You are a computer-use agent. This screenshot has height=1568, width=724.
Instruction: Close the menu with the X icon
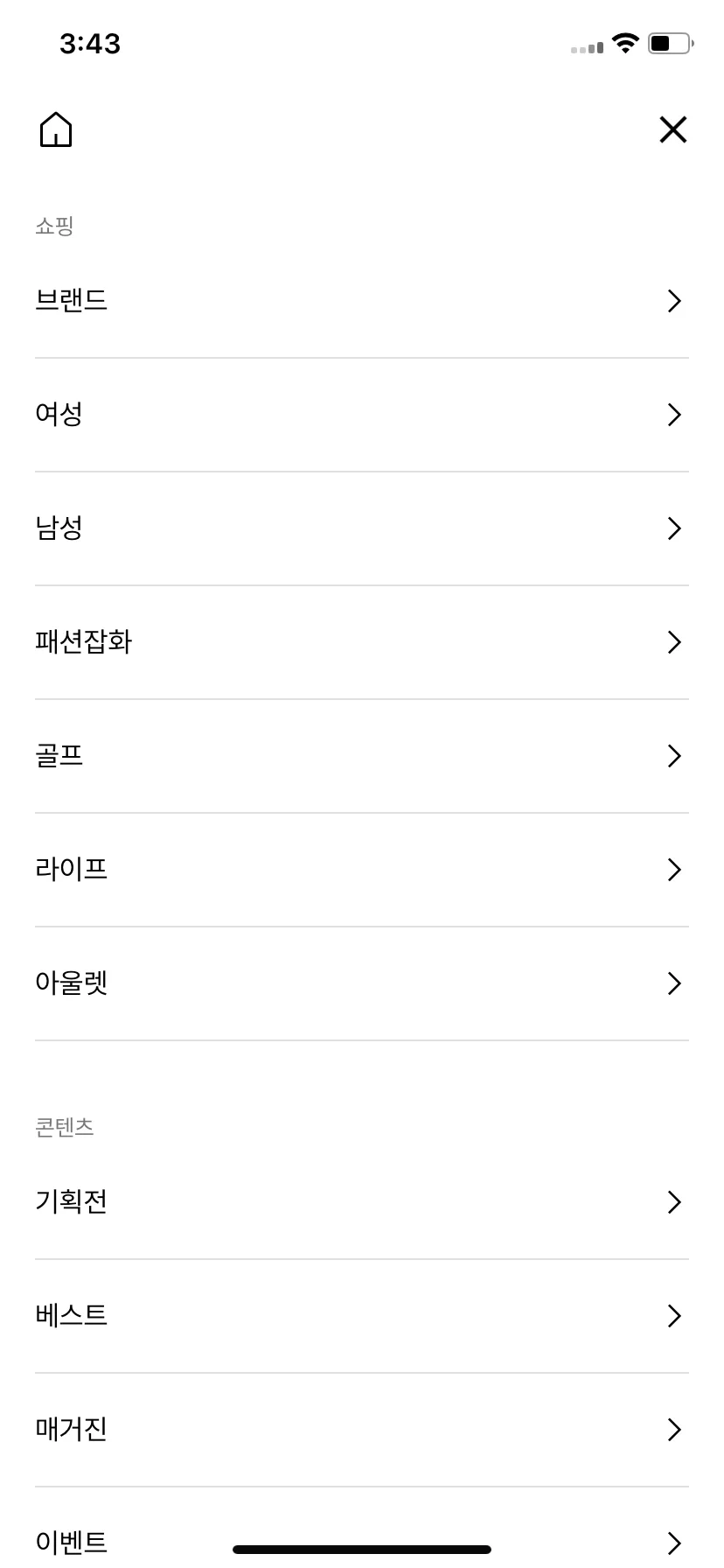(673, 129)
